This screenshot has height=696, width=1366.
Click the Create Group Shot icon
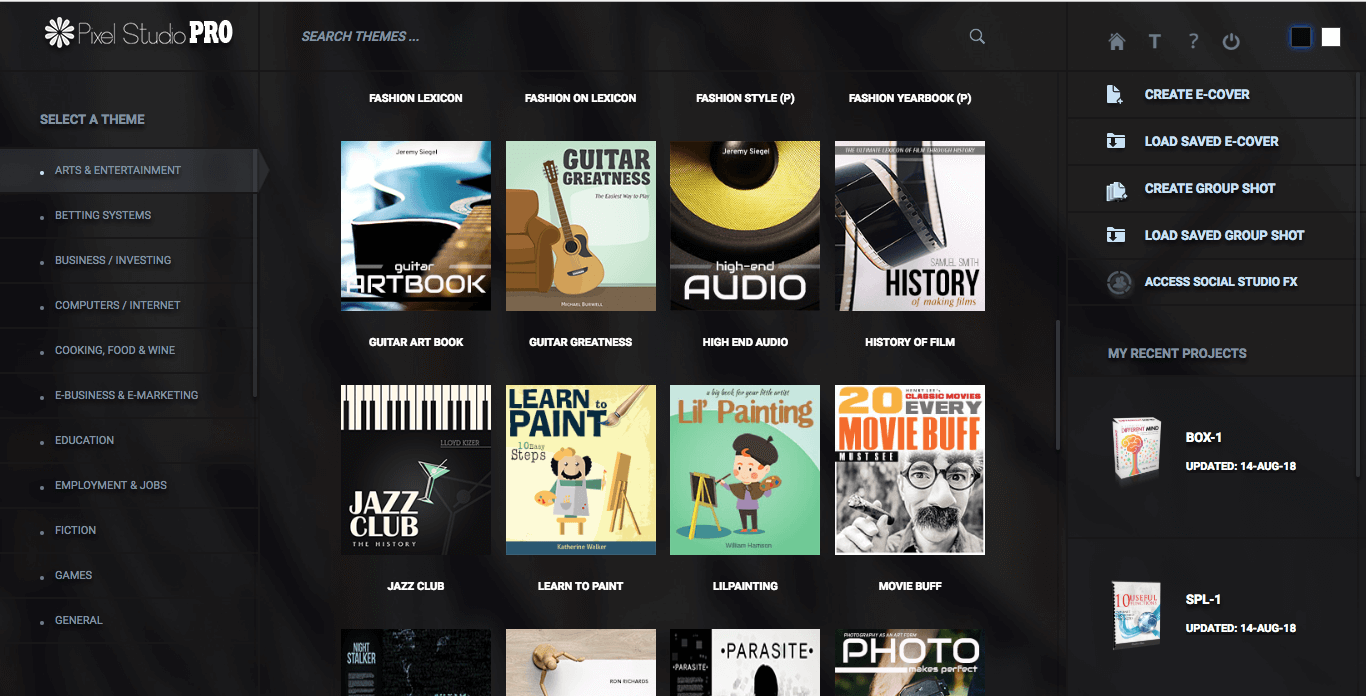[1116, 188]
